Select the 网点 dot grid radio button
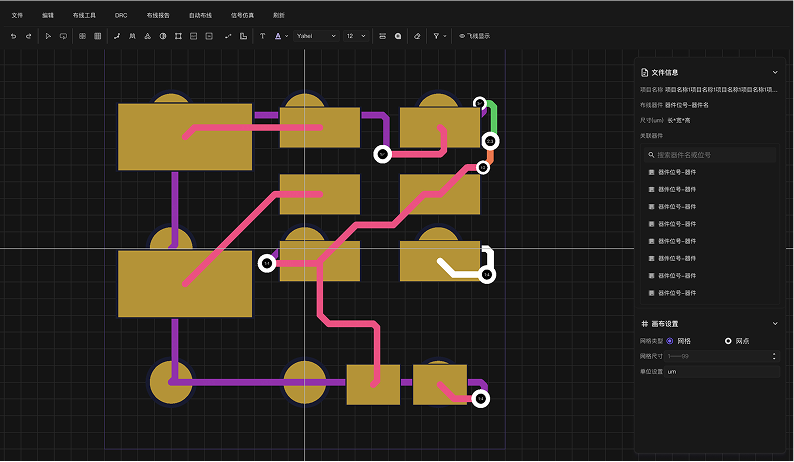Image resolution: width=794 pixels, height=462 pixels. click(728, 341)
